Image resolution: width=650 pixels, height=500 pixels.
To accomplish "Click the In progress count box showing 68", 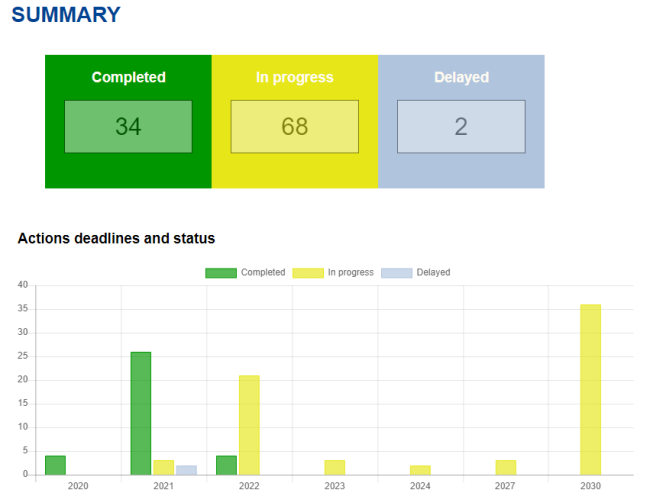I will click(x=295, y=126).
